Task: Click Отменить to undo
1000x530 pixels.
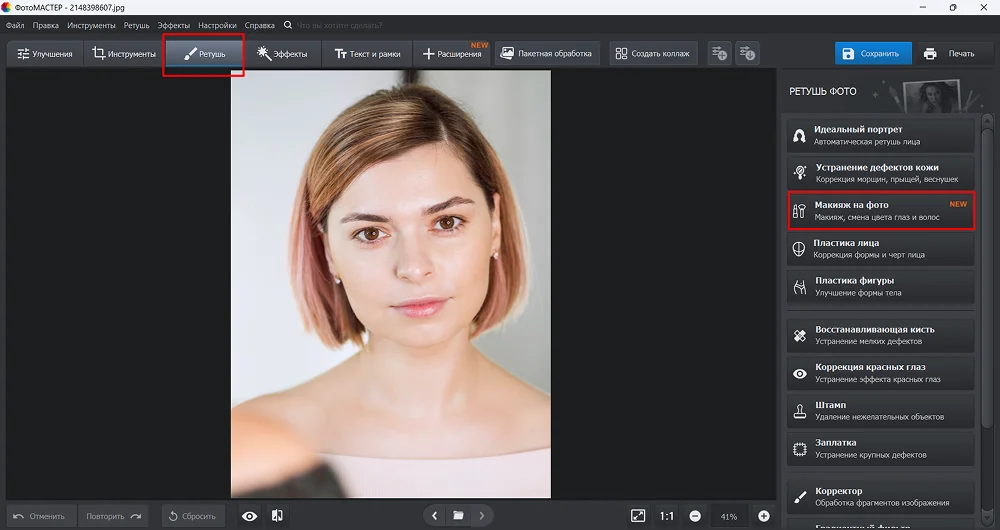Action: (x=41, y=516)
